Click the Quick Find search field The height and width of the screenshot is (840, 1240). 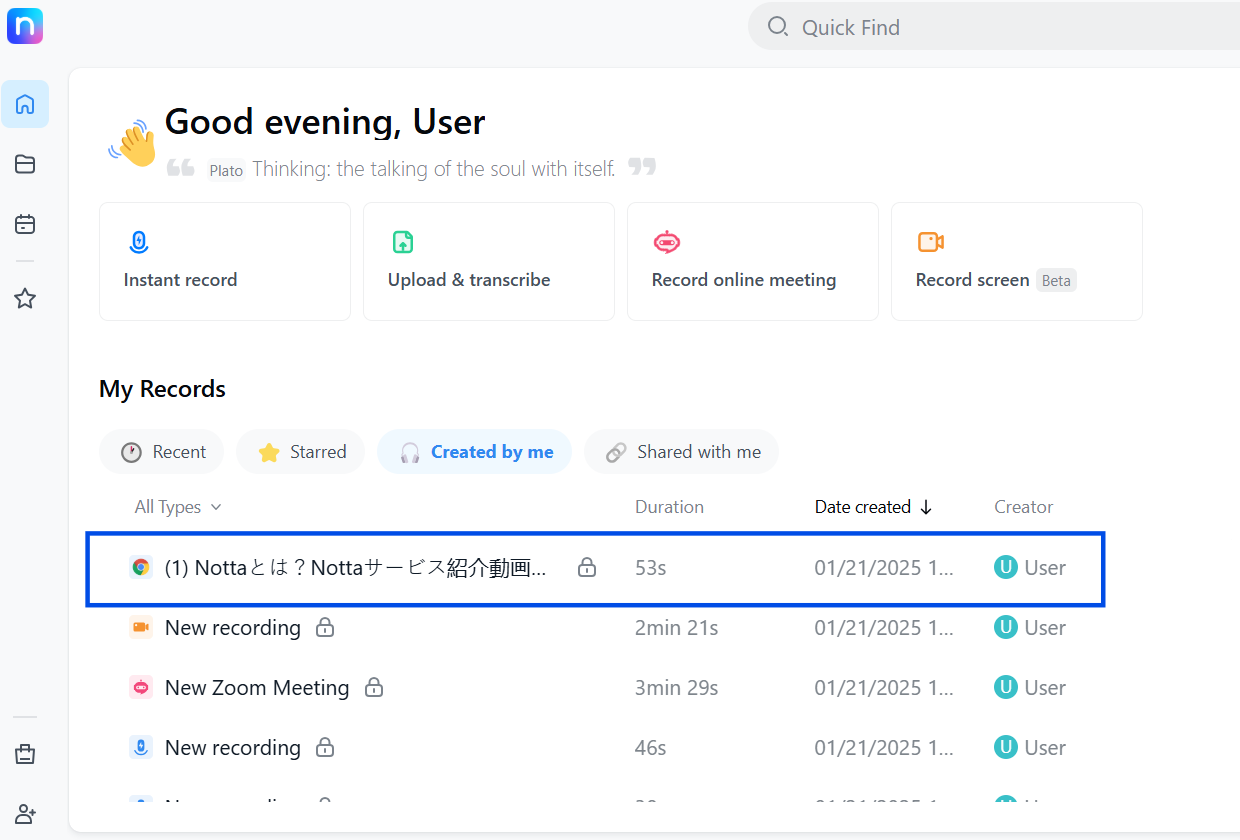click(x=994, y=27)
